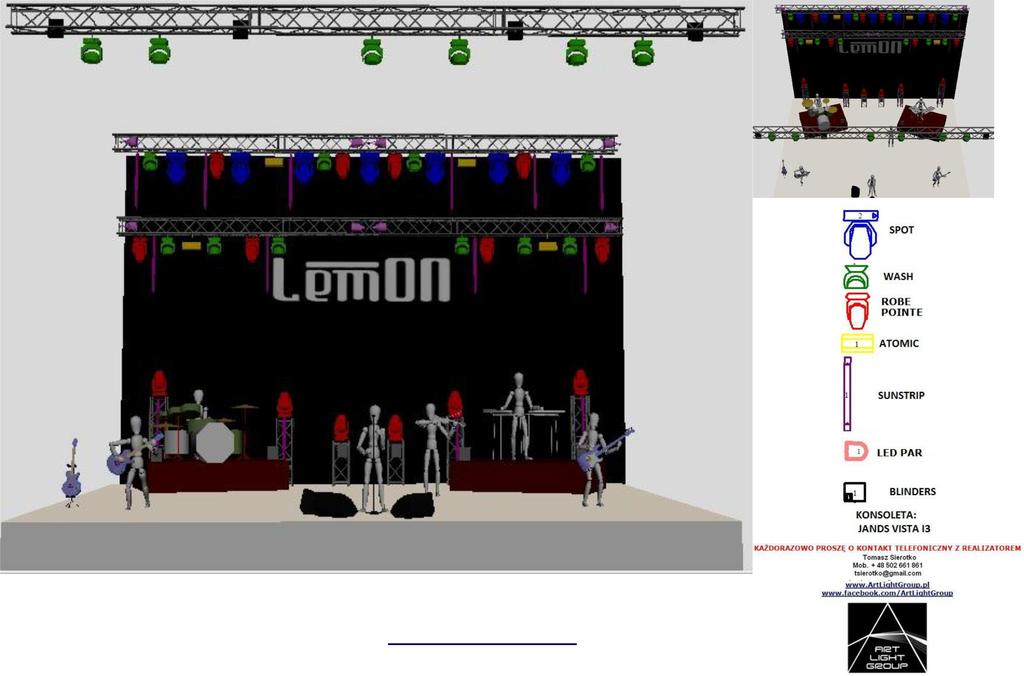Viewport: 1024px width, 676px height.
Task: Click the purple SUNSTRIP legend icon
Action: click(847, 394)
